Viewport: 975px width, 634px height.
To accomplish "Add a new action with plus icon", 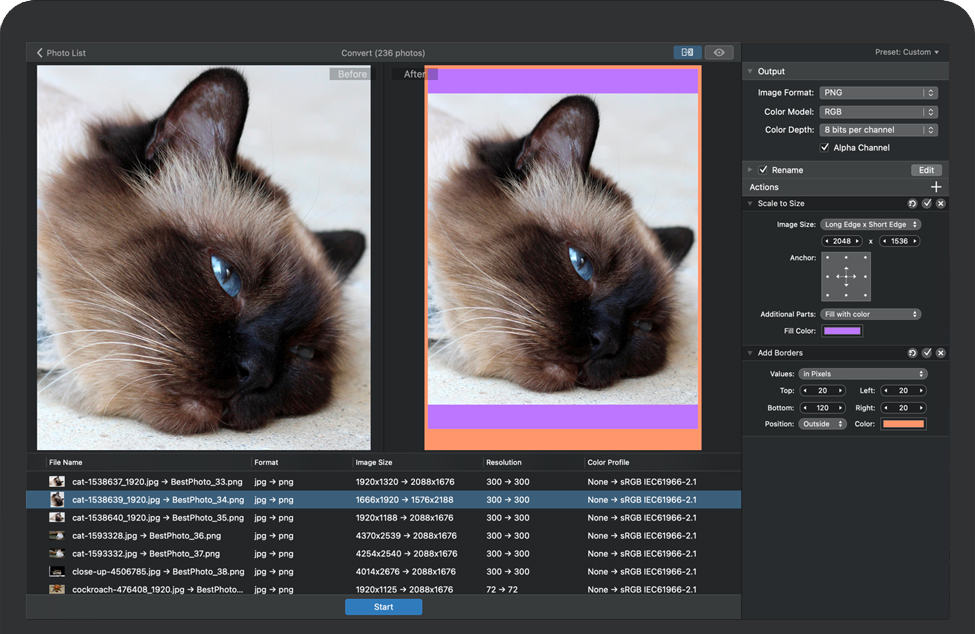I will click(x=936, y=187).
